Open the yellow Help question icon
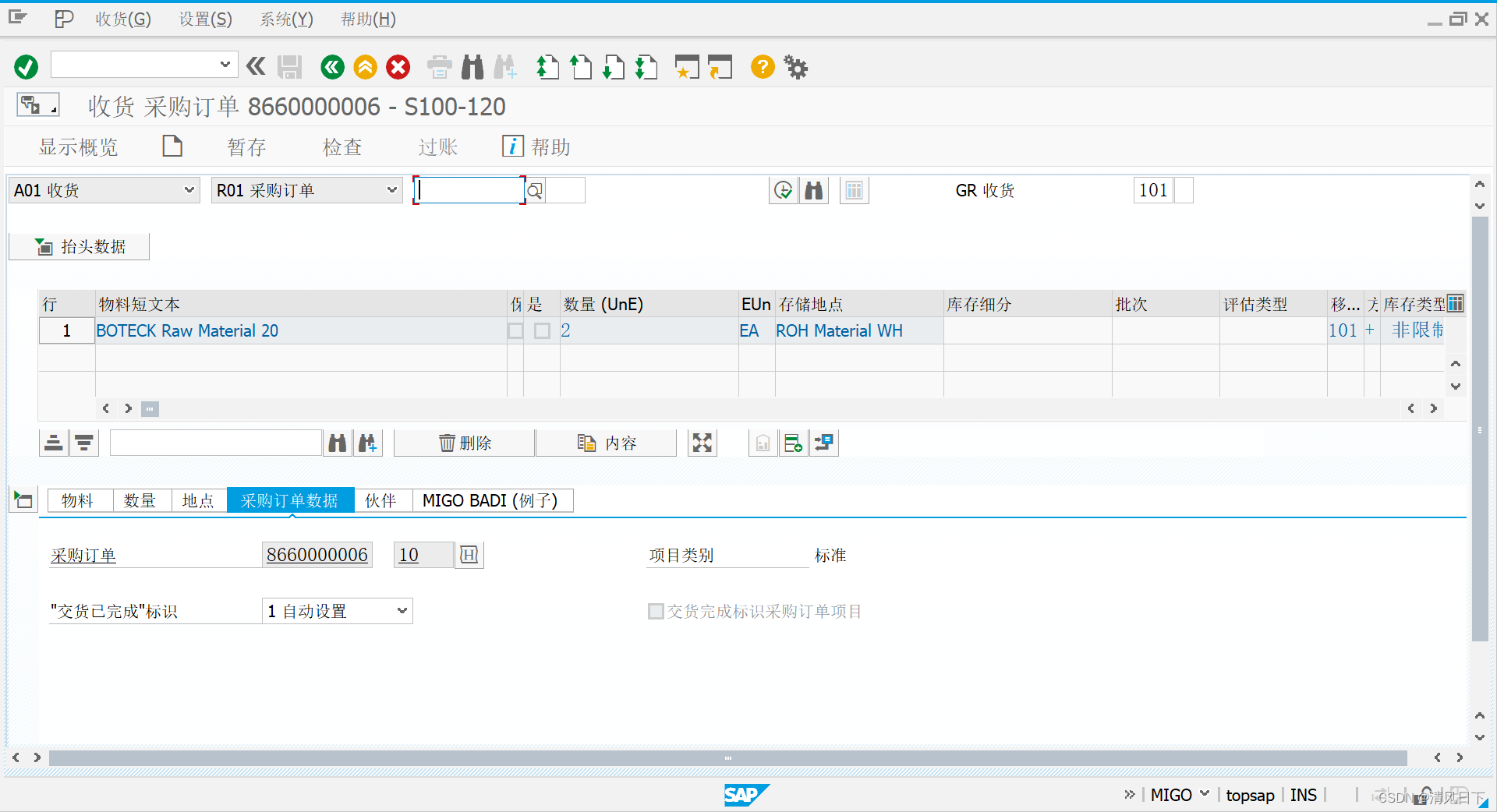 point(763,67)
